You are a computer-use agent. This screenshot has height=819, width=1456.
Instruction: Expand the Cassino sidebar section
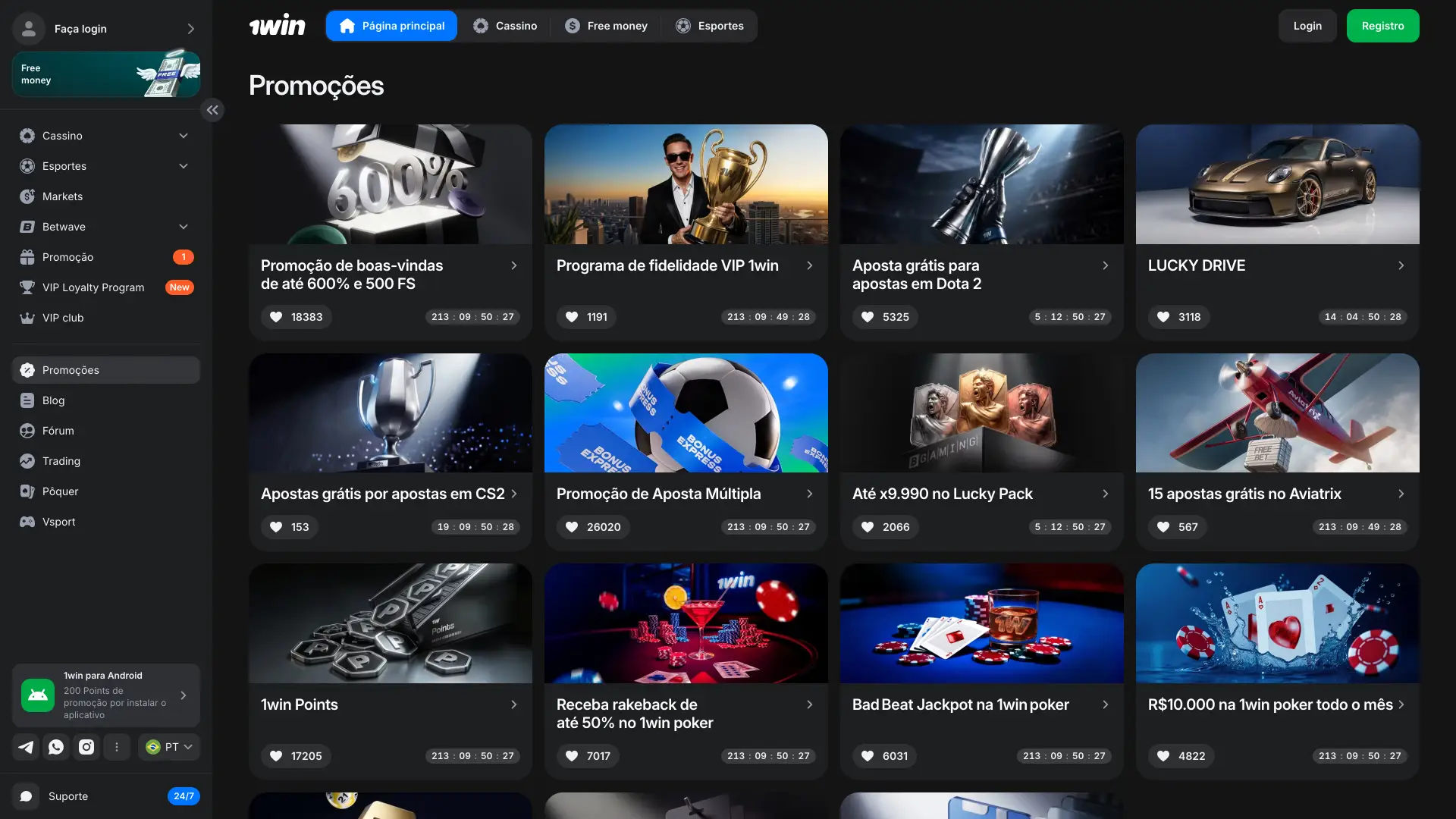(x=184, y=136)
